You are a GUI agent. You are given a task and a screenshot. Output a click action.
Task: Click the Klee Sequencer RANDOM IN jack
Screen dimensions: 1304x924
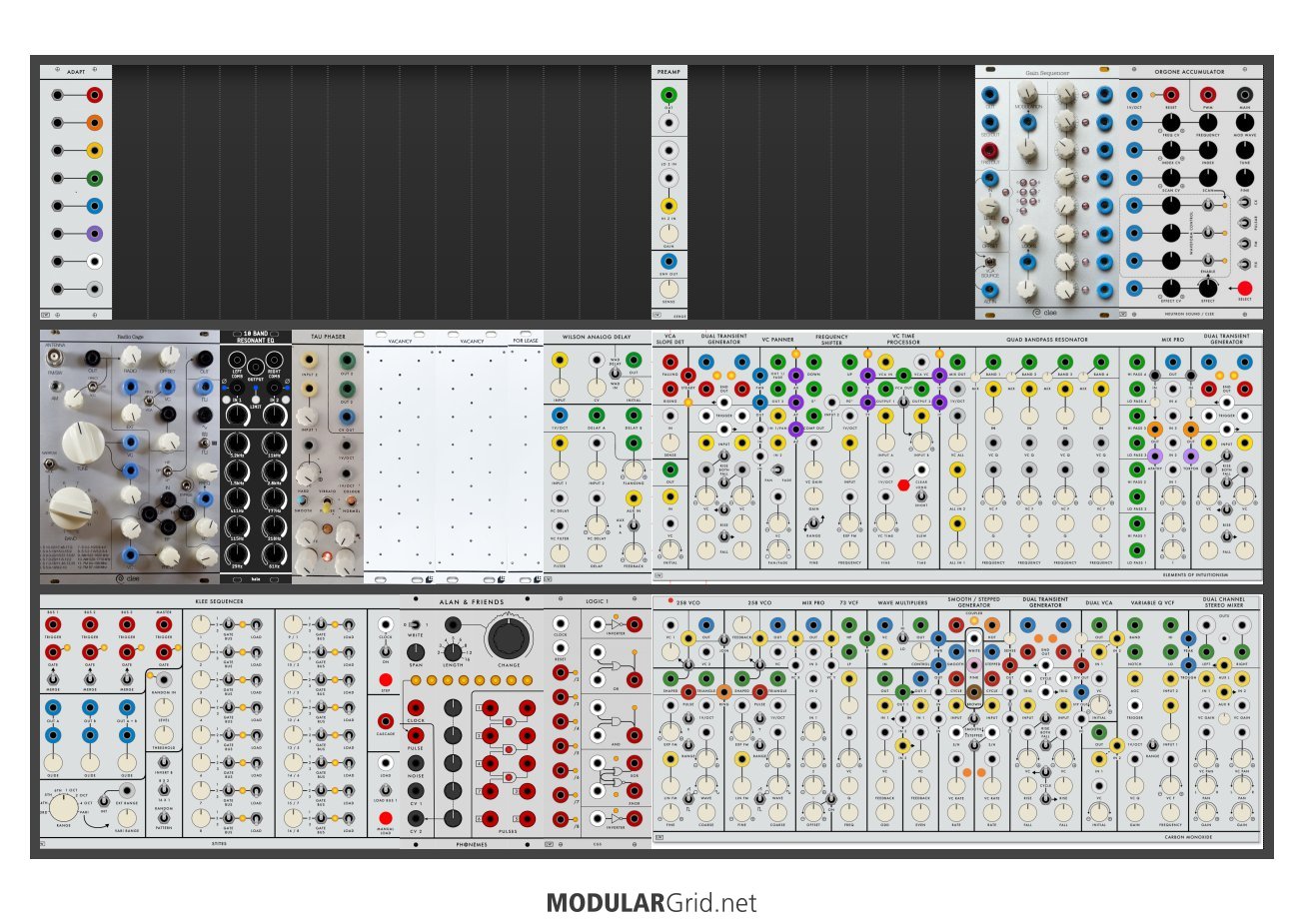[x=164, y=679]
